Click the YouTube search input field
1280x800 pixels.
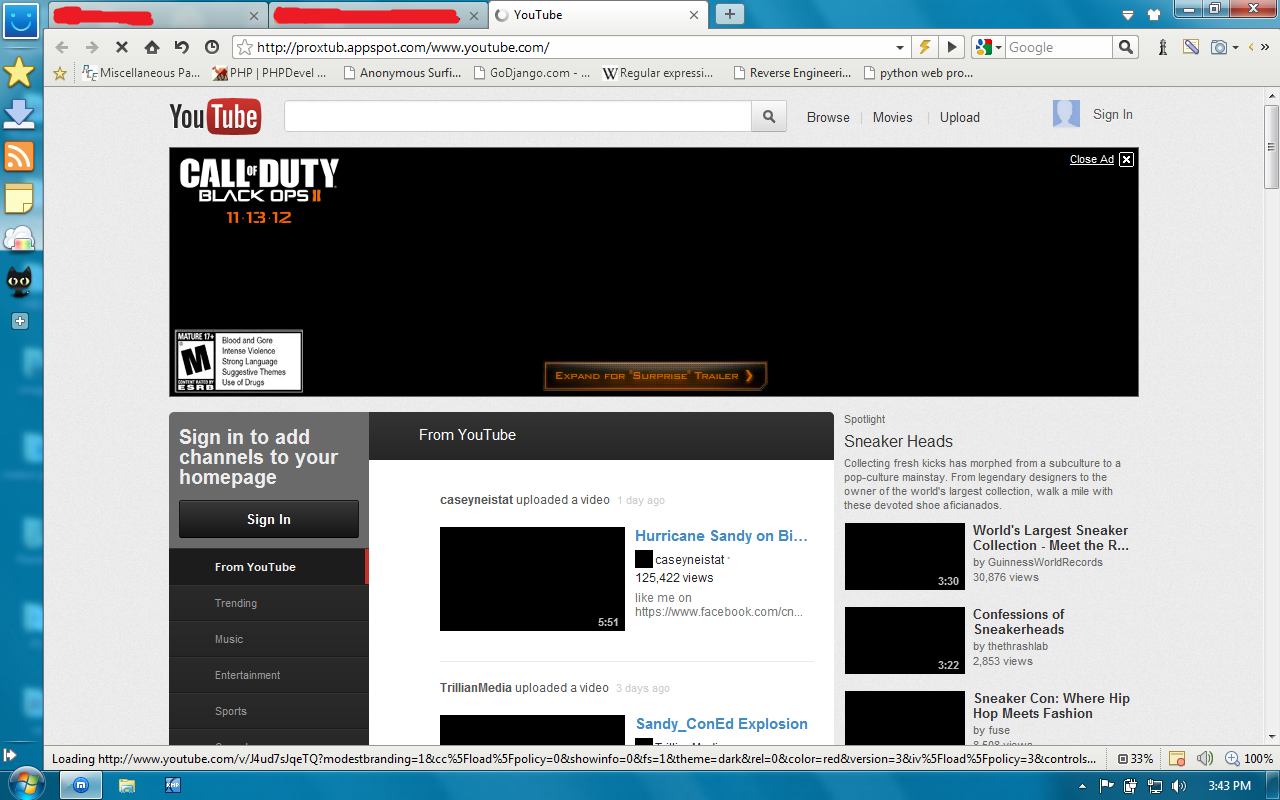click(518, 117)
